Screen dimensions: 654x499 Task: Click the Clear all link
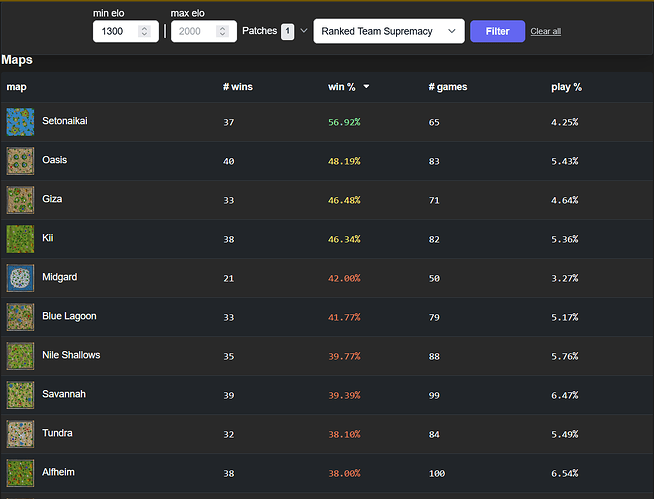[x=545, y=32]
